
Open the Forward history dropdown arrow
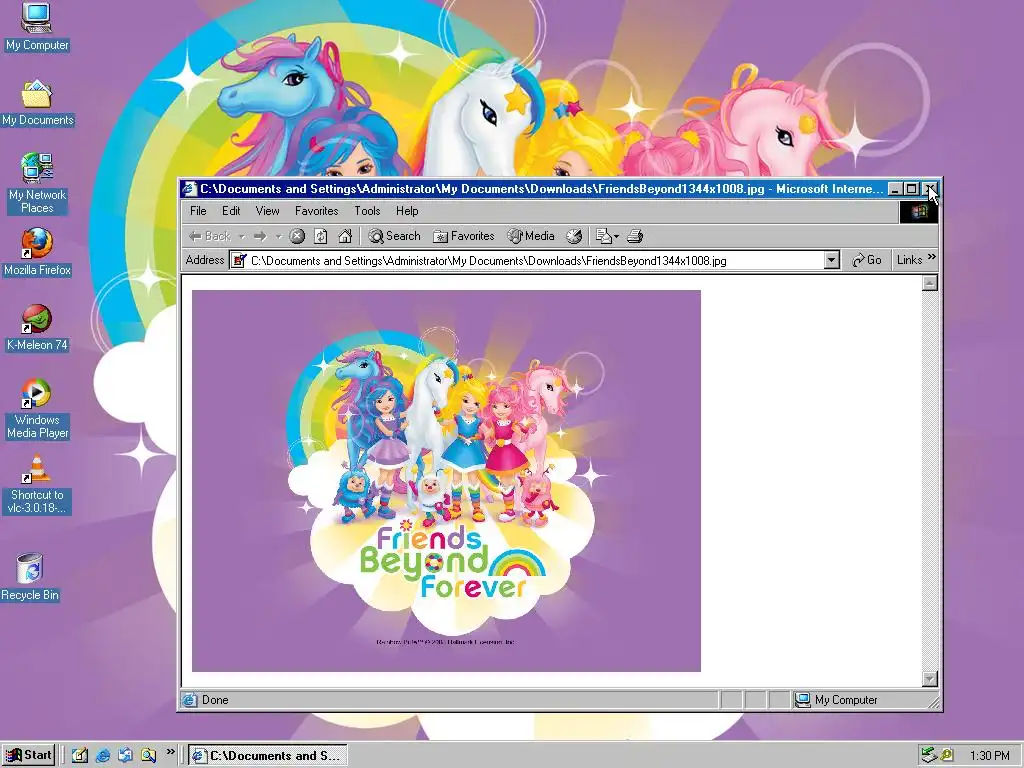(x=278, y=236)
